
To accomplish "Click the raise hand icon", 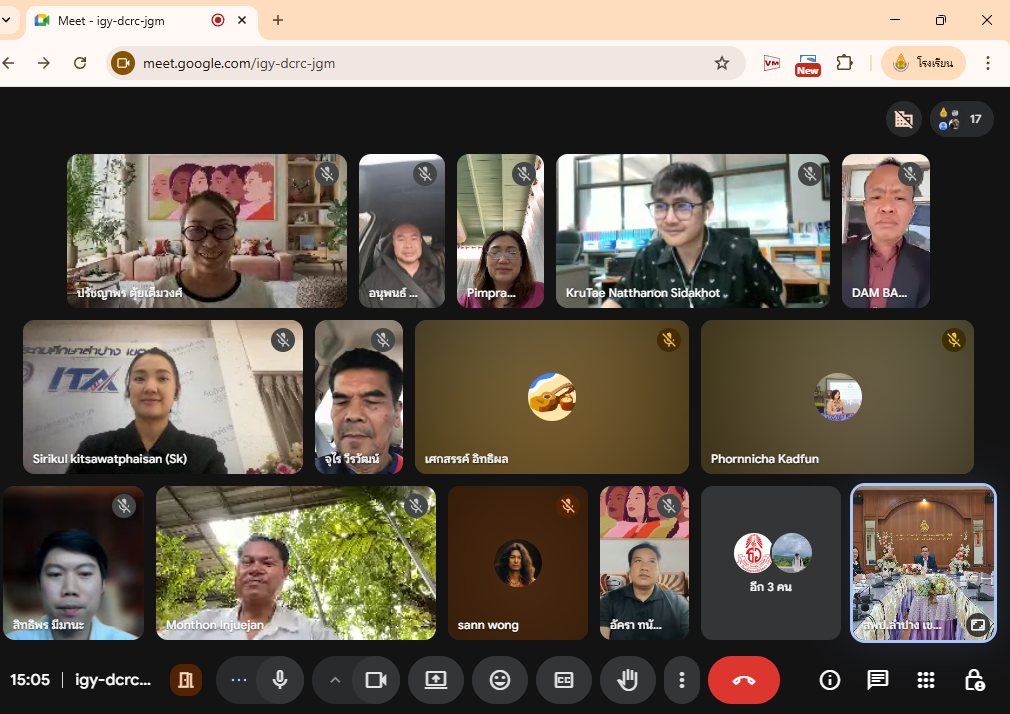I will tap(627, 680).
